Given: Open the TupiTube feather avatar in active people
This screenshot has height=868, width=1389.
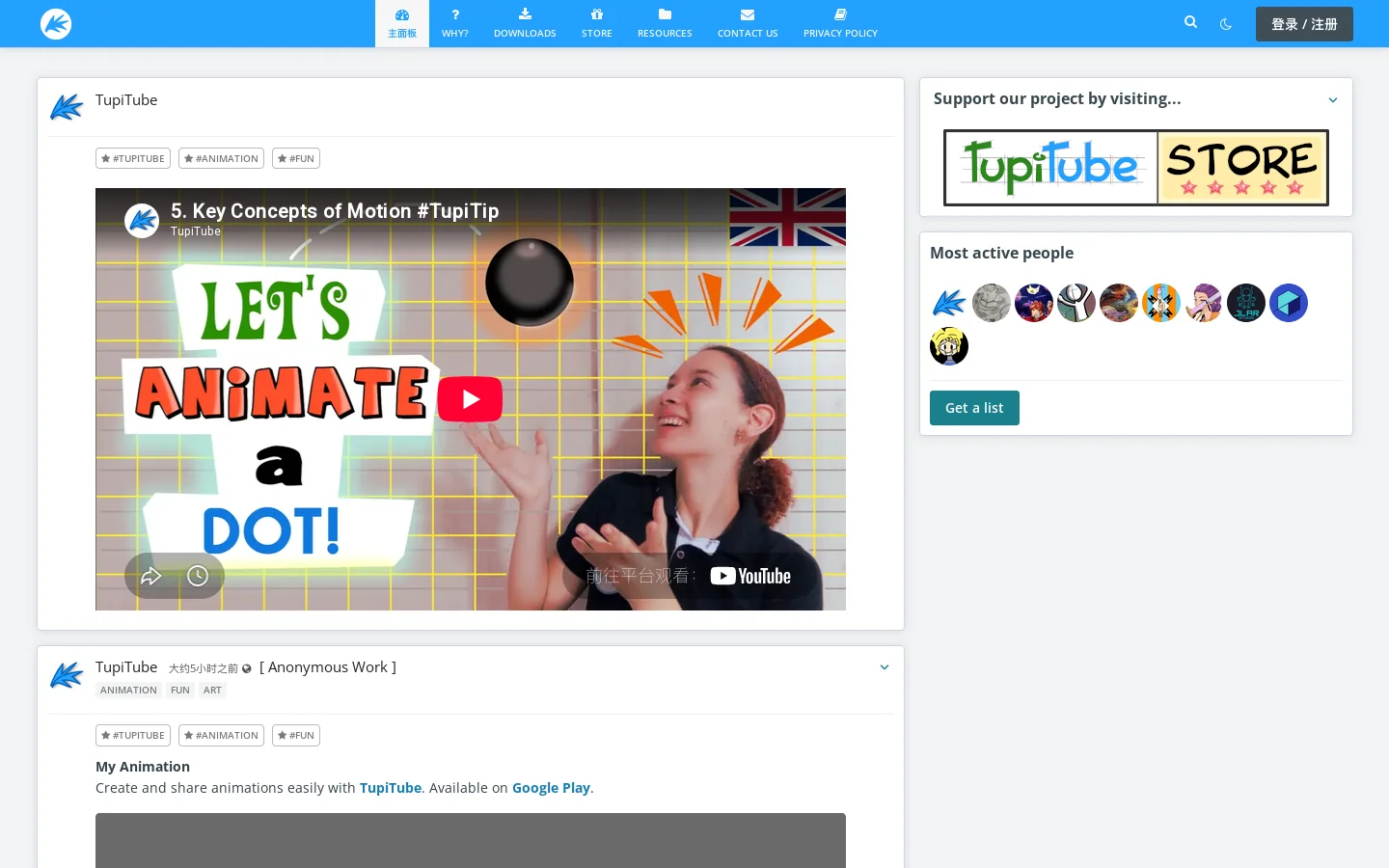Looking at the screenshot, I should pos(949,303).
